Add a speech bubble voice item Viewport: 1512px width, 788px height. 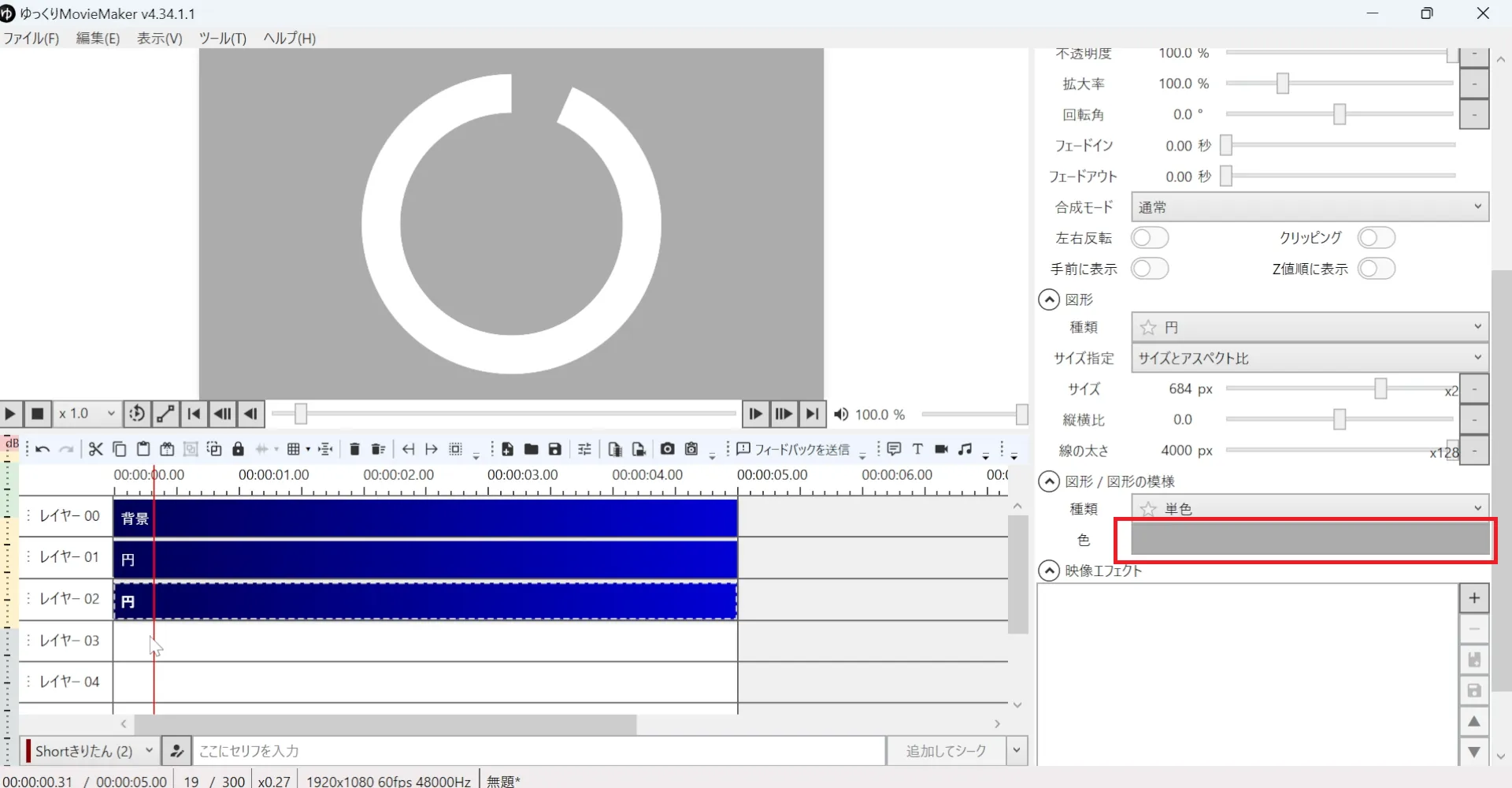(x=894, y=449)
